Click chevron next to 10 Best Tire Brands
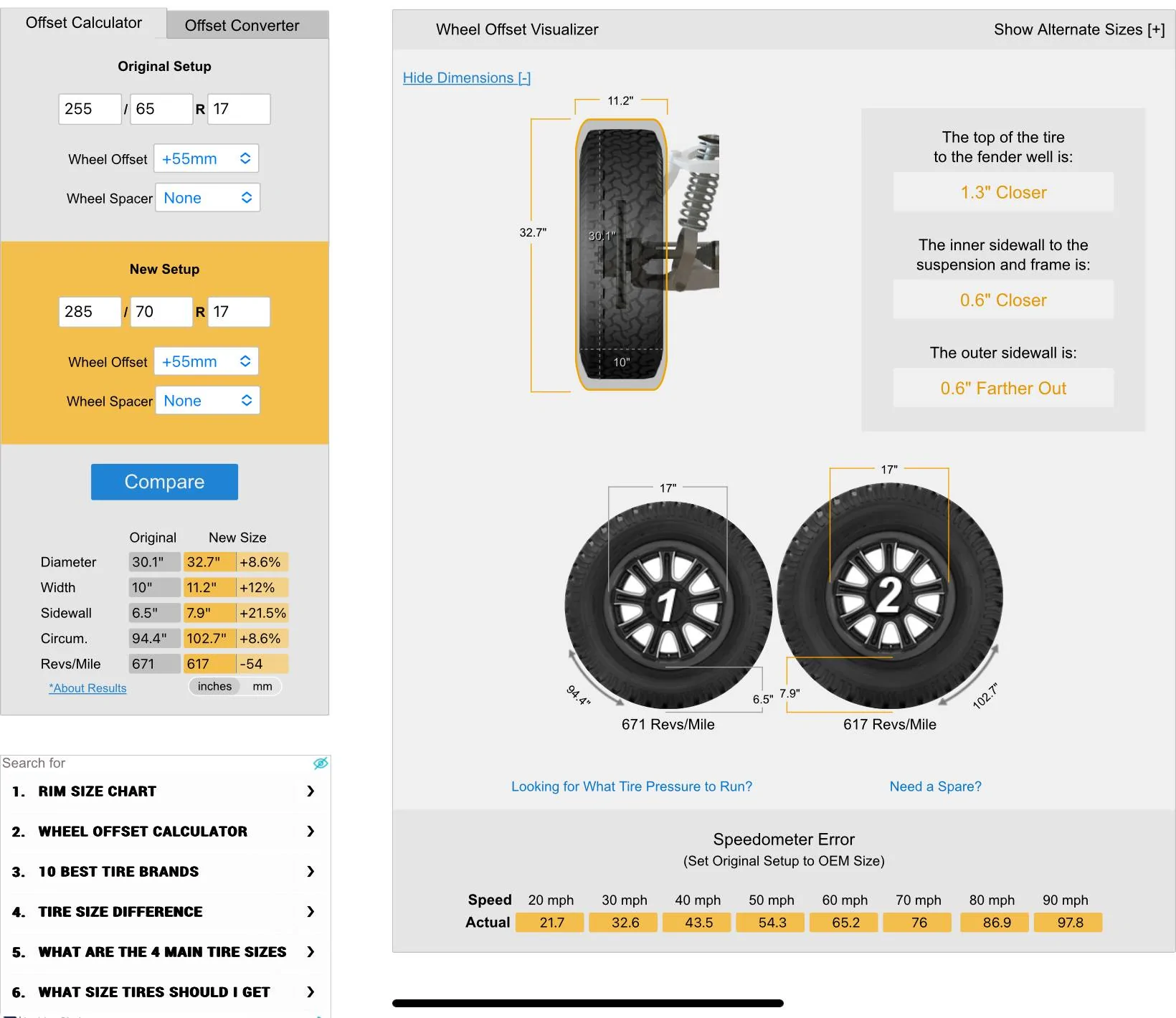The height and width of the screenshot is (1018, 1176). [310, 872]
